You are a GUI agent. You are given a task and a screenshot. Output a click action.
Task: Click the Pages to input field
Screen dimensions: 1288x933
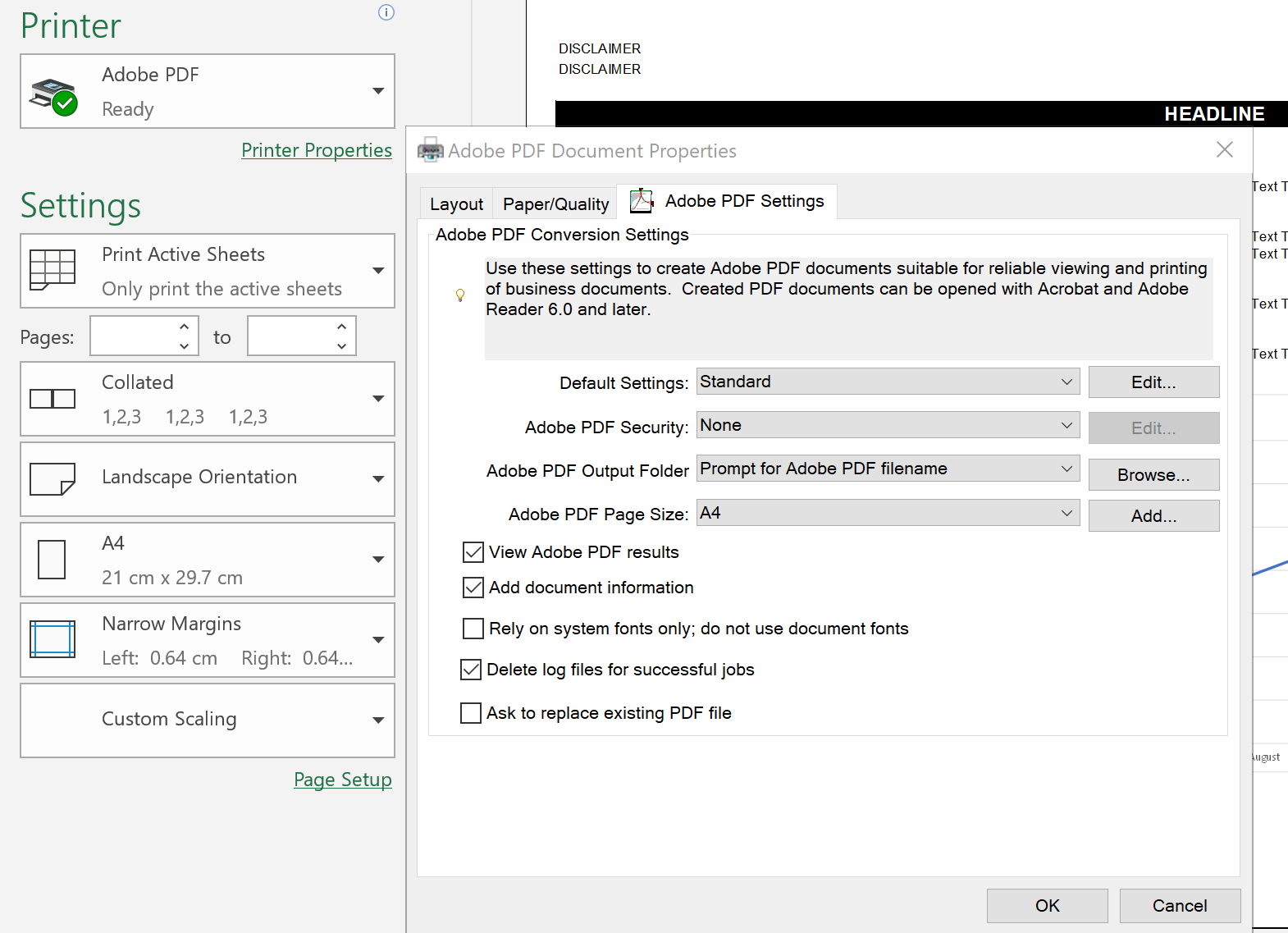pos(290,336)
